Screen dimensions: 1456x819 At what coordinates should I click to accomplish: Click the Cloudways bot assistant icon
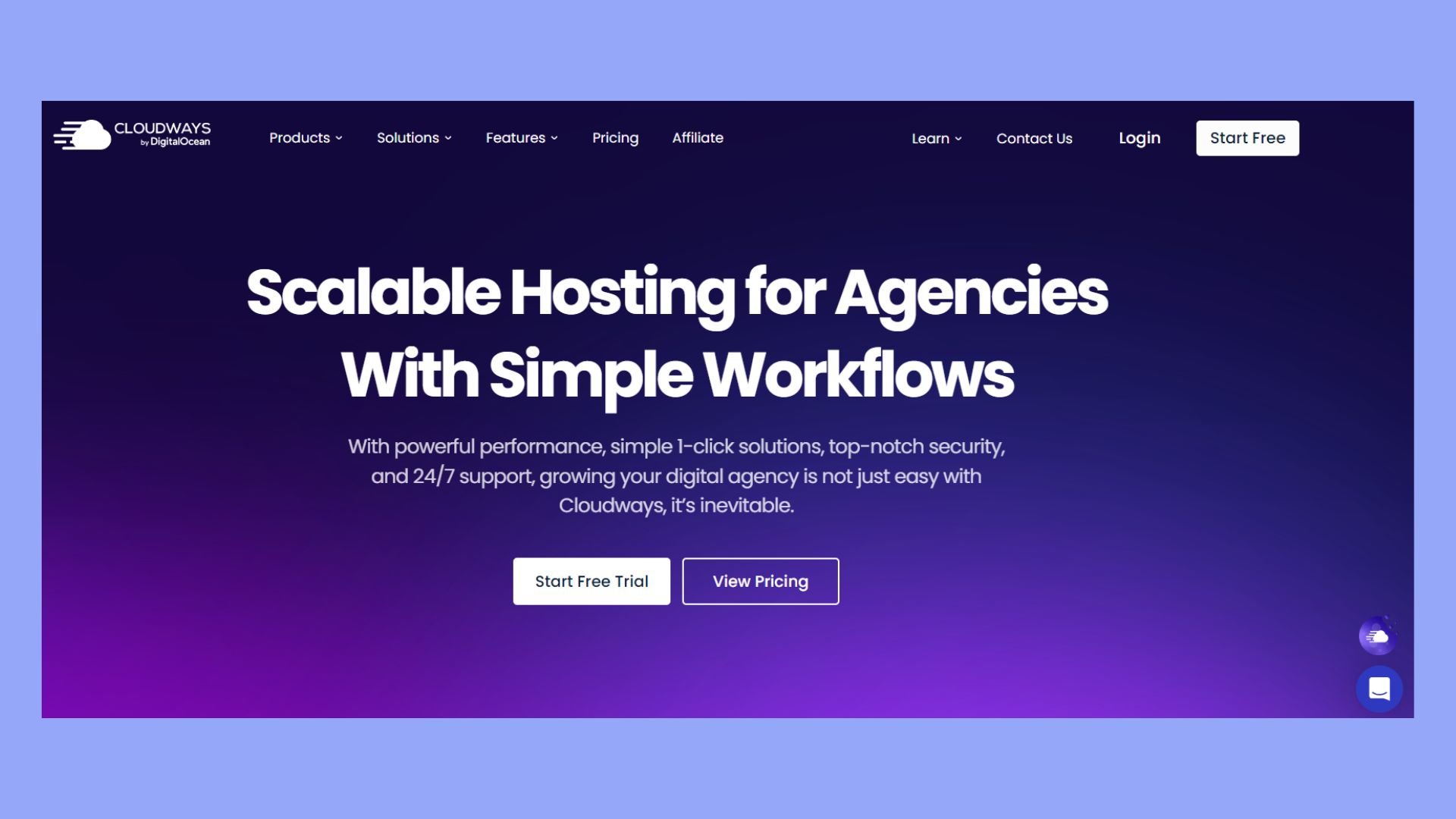(x=1378, y=637)
